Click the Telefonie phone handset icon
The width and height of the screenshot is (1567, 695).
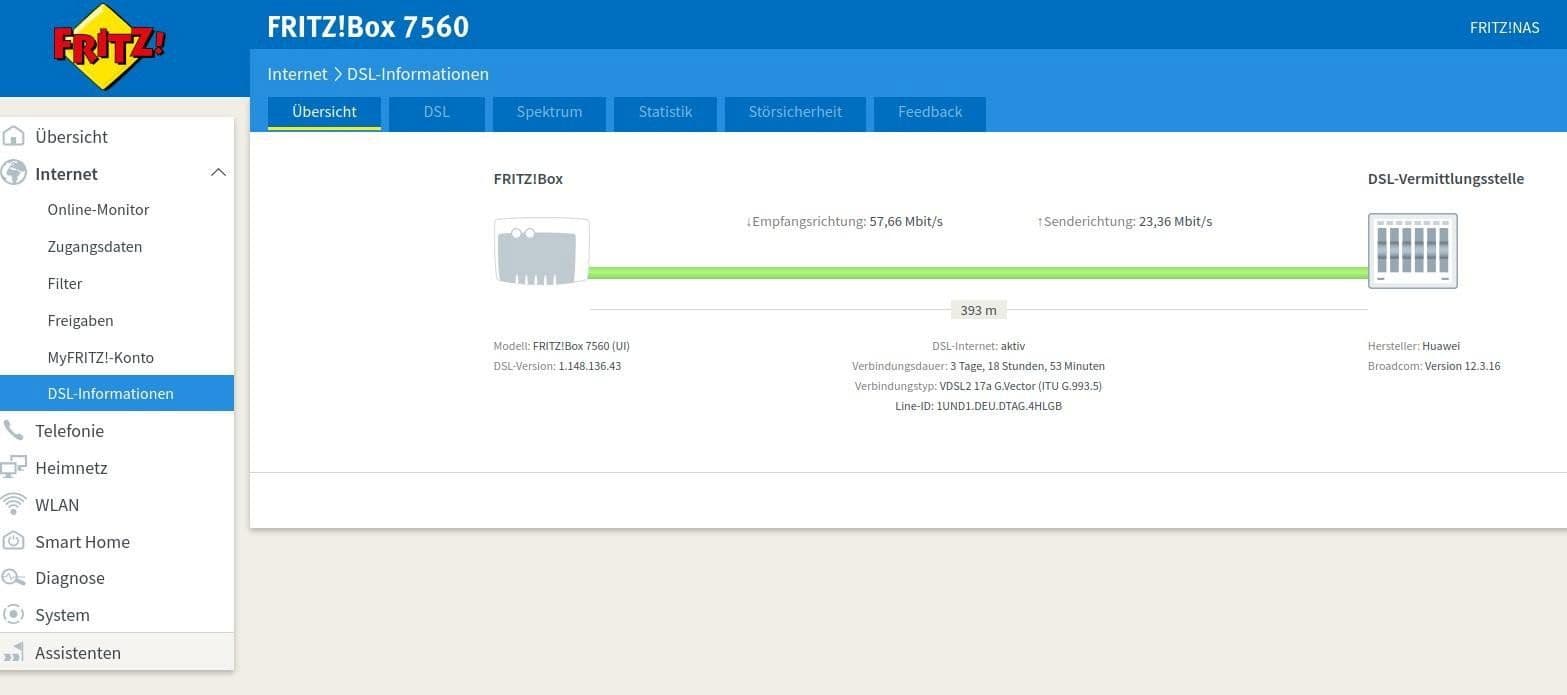pos(14,430)
